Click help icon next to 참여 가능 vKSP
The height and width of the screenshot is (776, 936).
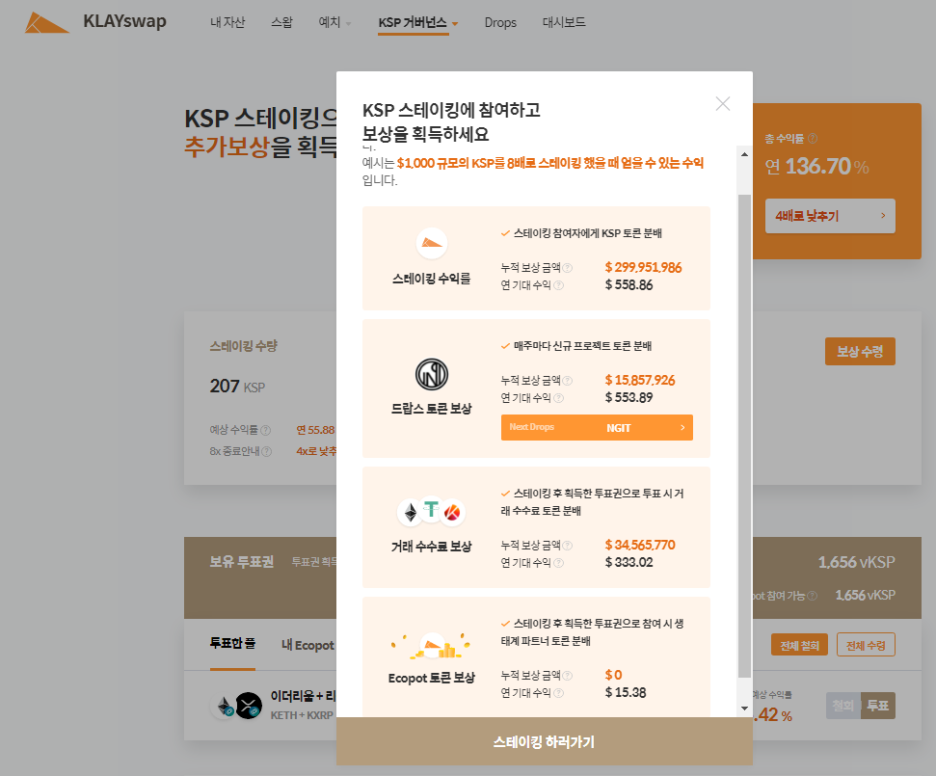click(812, 596)
